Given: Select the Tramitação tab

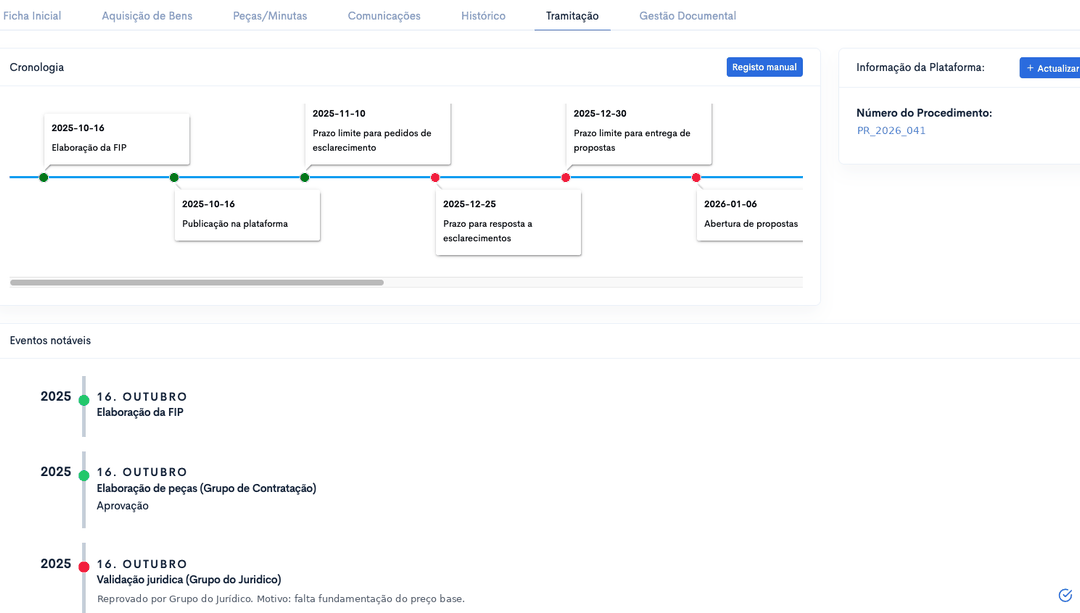Looking at the screenshot, I should coord(572,16).
